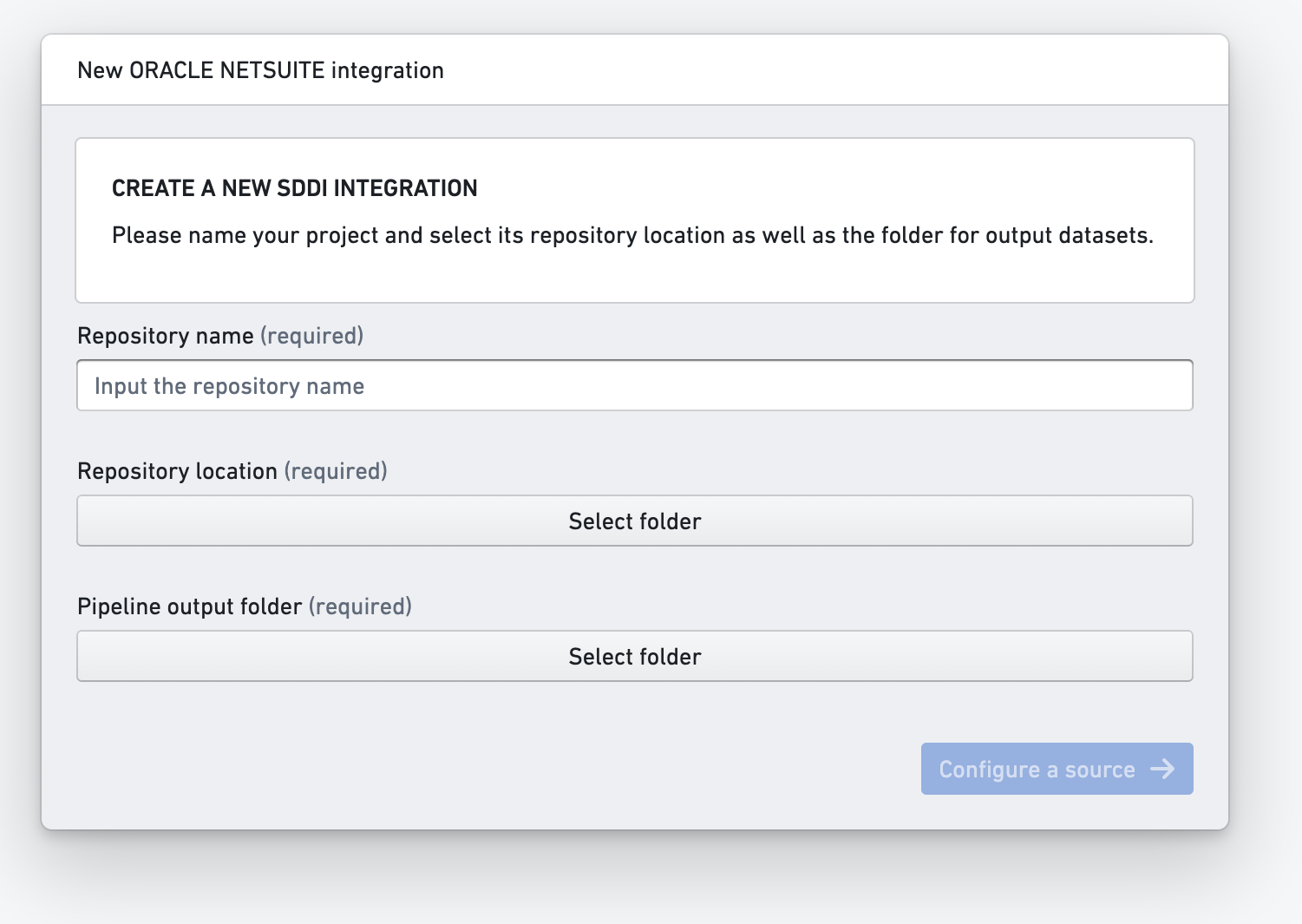Click the word 'Configure' on the bottom button

coord(989,770)
